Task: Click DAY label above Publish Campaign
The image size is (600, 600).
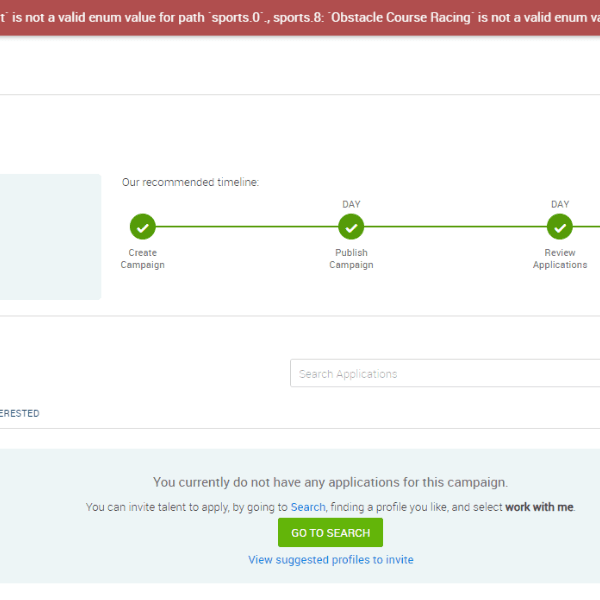Action: 351,204
